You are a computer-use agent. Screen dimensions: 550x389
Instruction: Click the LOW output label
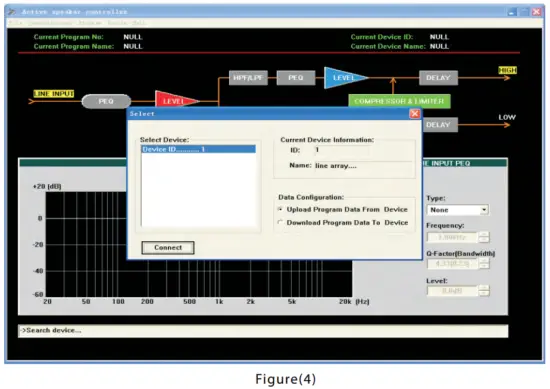click(507, 117)
